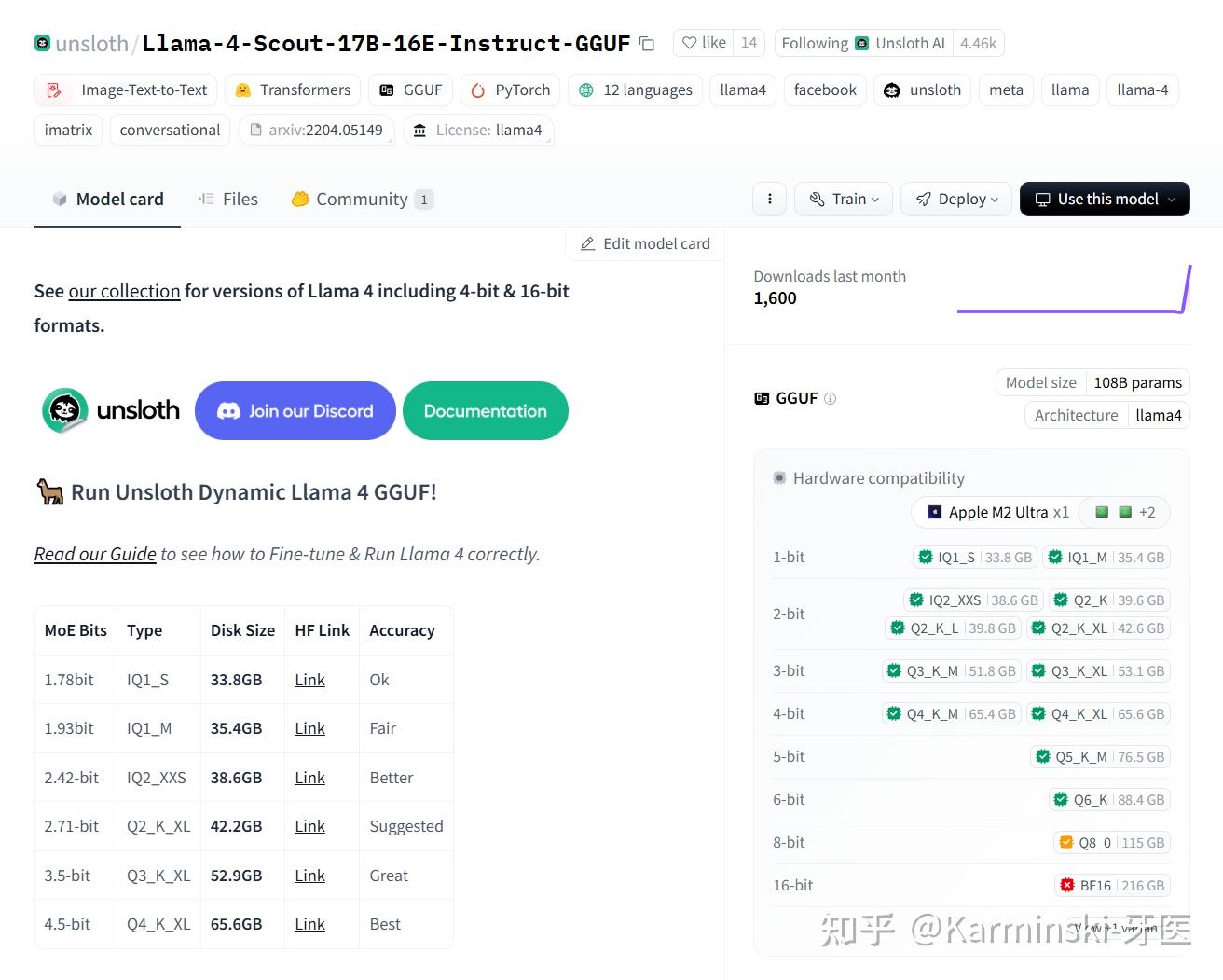
Task: Open the Documentation button
Action: click(485, 410)
